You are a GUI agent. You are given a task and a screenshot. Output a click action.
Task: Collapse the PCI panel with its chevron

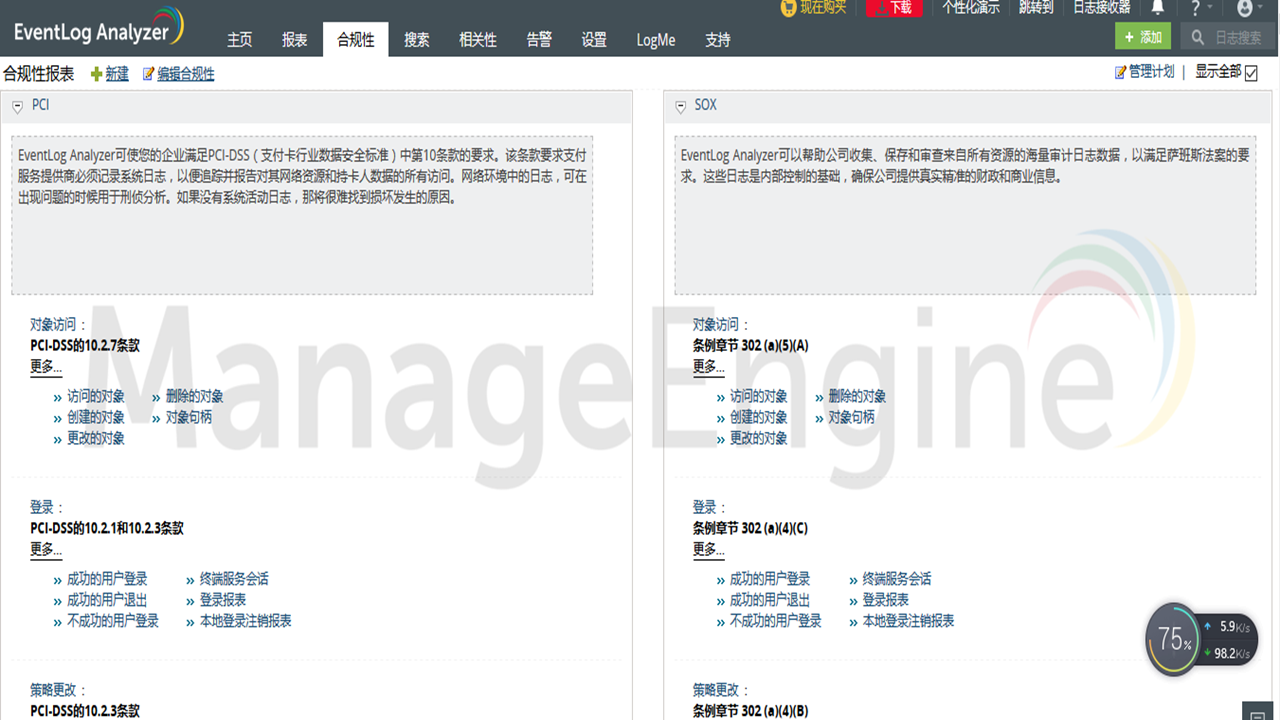pos(17,104)
